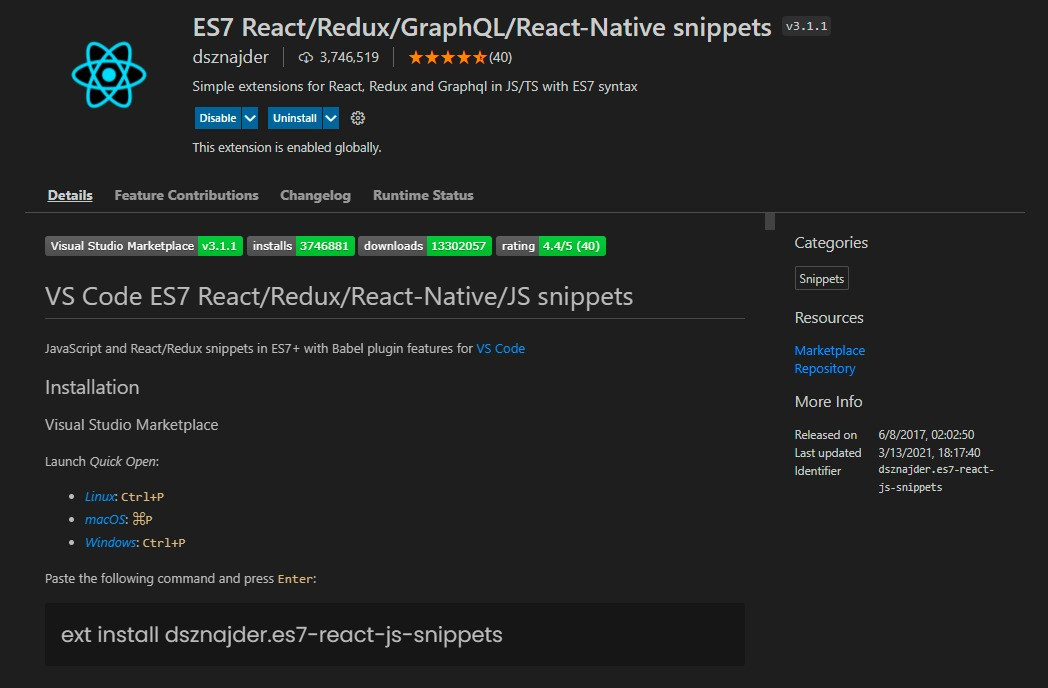Switch to the Details tab
This screenshot has width=1048, height=688.
pyautogui.click(x=70, y=195)
